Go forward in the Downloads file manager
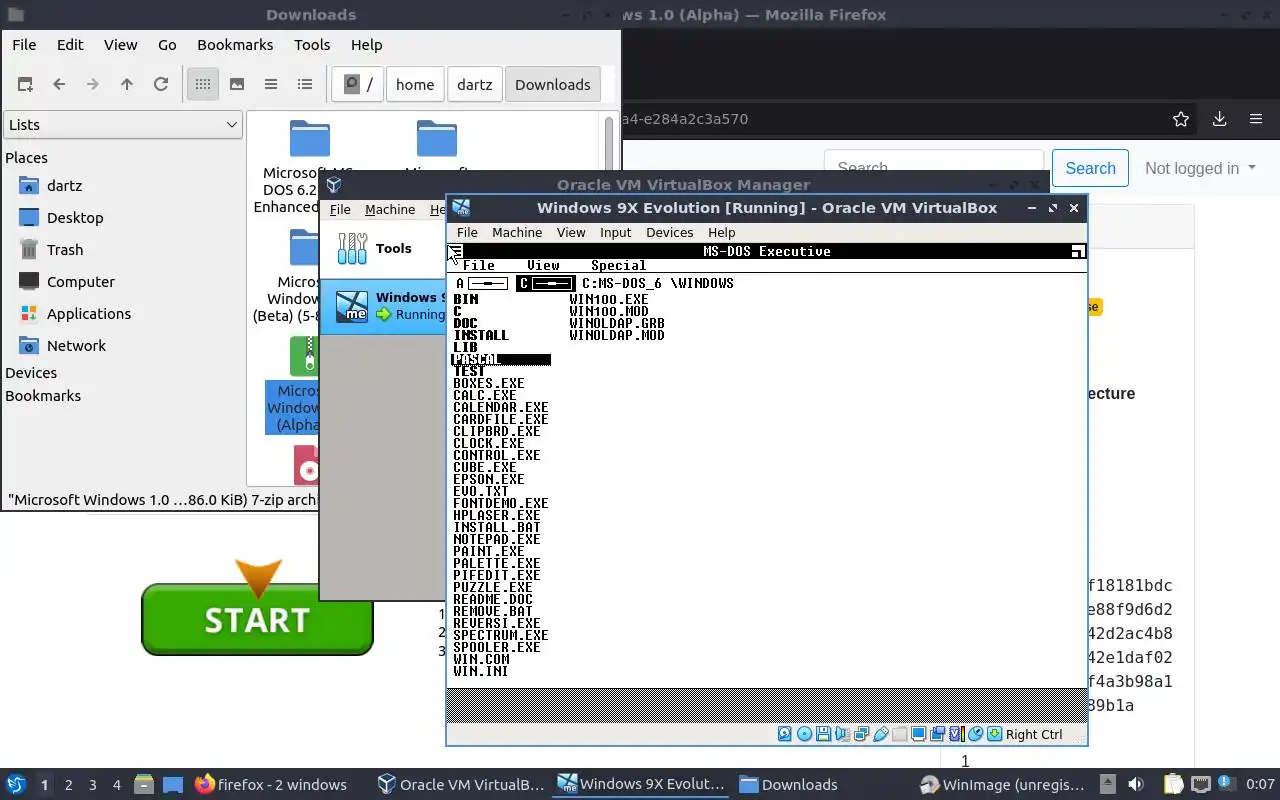This screenshot has height=800, width=1280. coord(93,84)
